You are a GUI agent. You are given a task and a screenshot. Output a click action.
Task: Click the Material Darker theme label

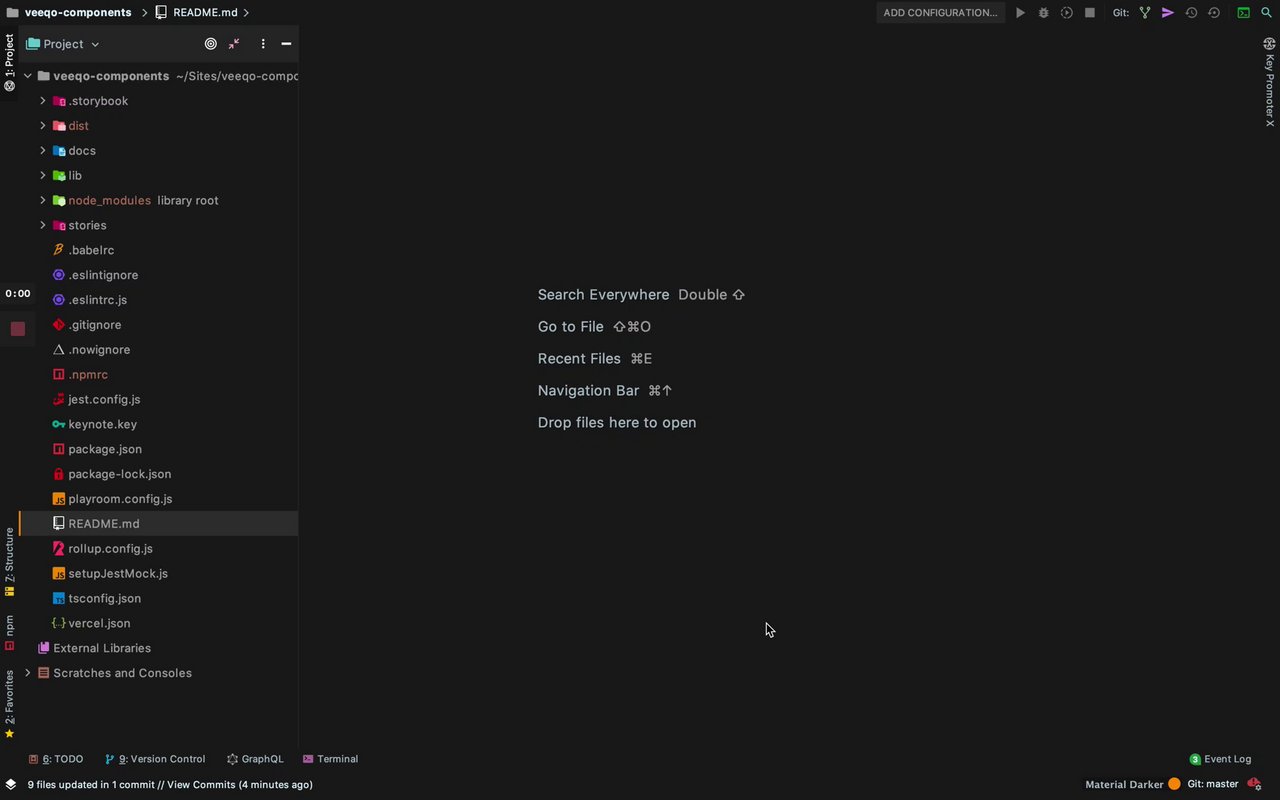point(1124,784)
